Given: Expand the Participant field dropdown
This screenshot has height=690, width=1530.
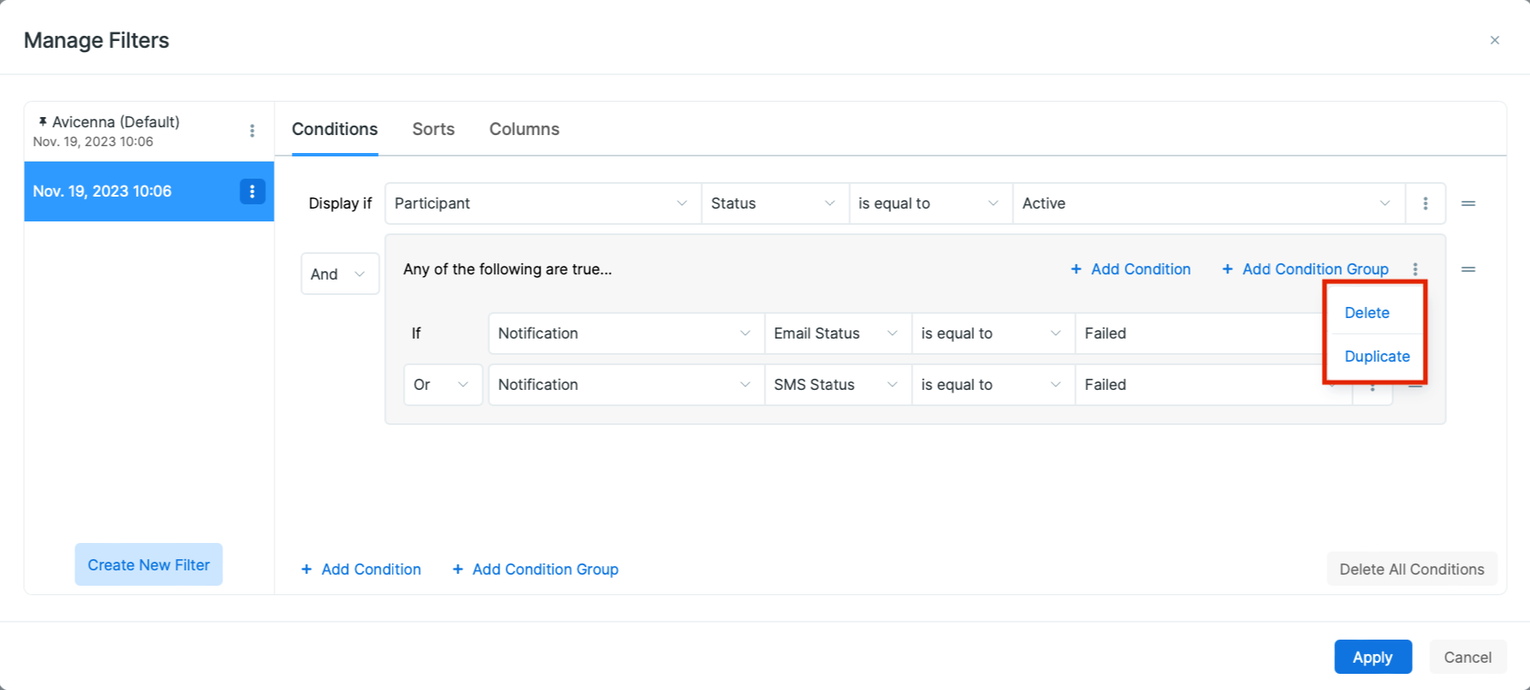Looking at the screenshot, I should [x=543, y=203].
